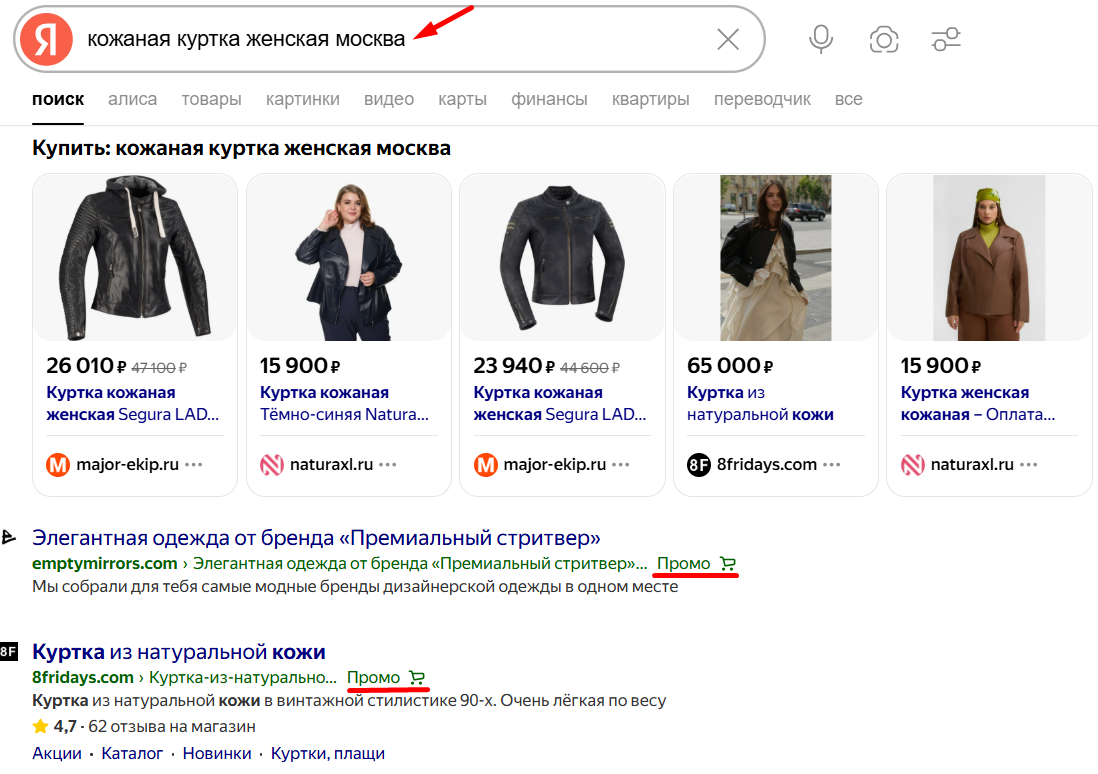Follow the Куртки, плащи sitelink
This screenshot has width=1098, height=774.
click(327, 753)
